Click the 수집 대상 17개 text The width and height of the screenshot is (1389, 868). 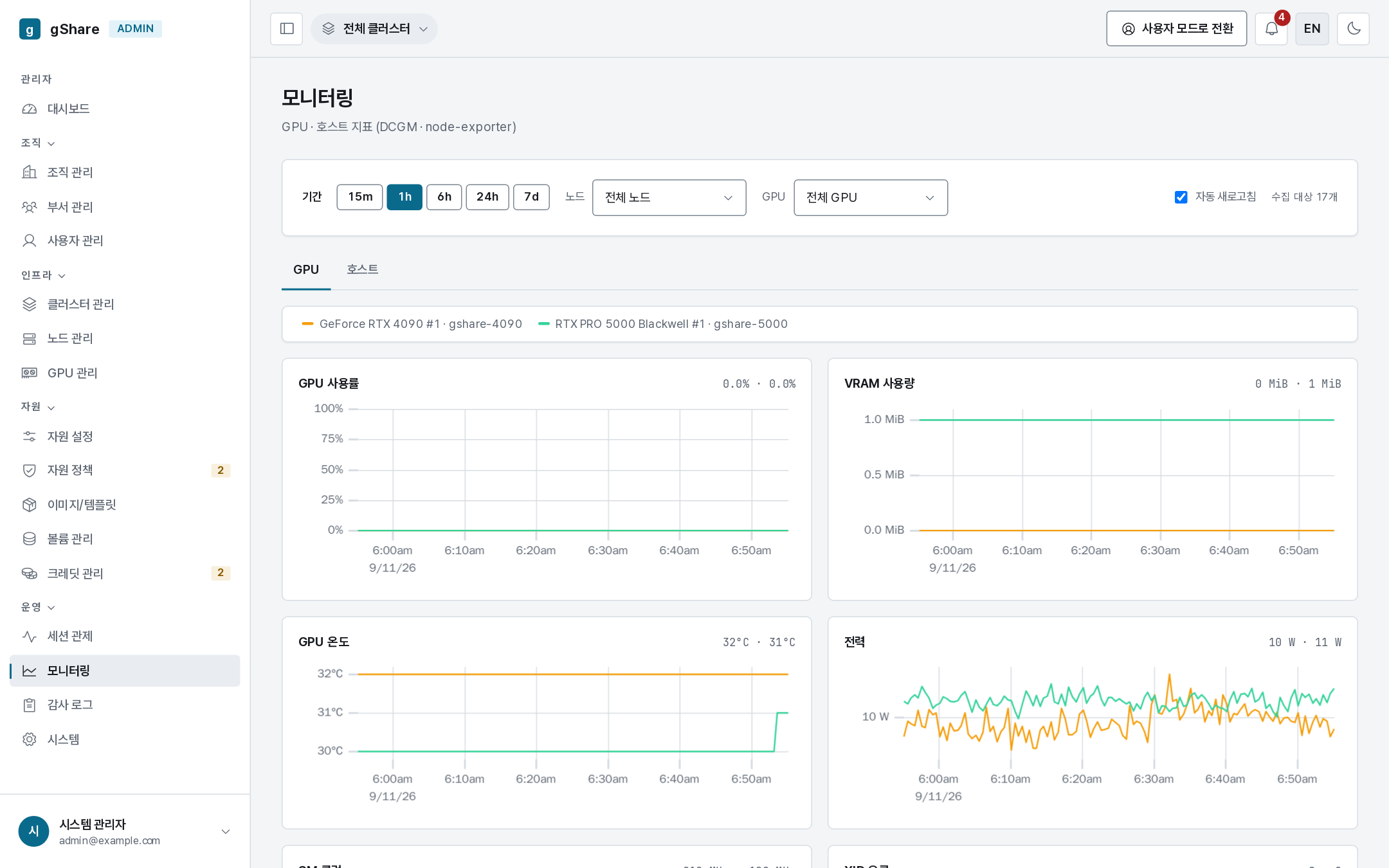click(1304, 197)
